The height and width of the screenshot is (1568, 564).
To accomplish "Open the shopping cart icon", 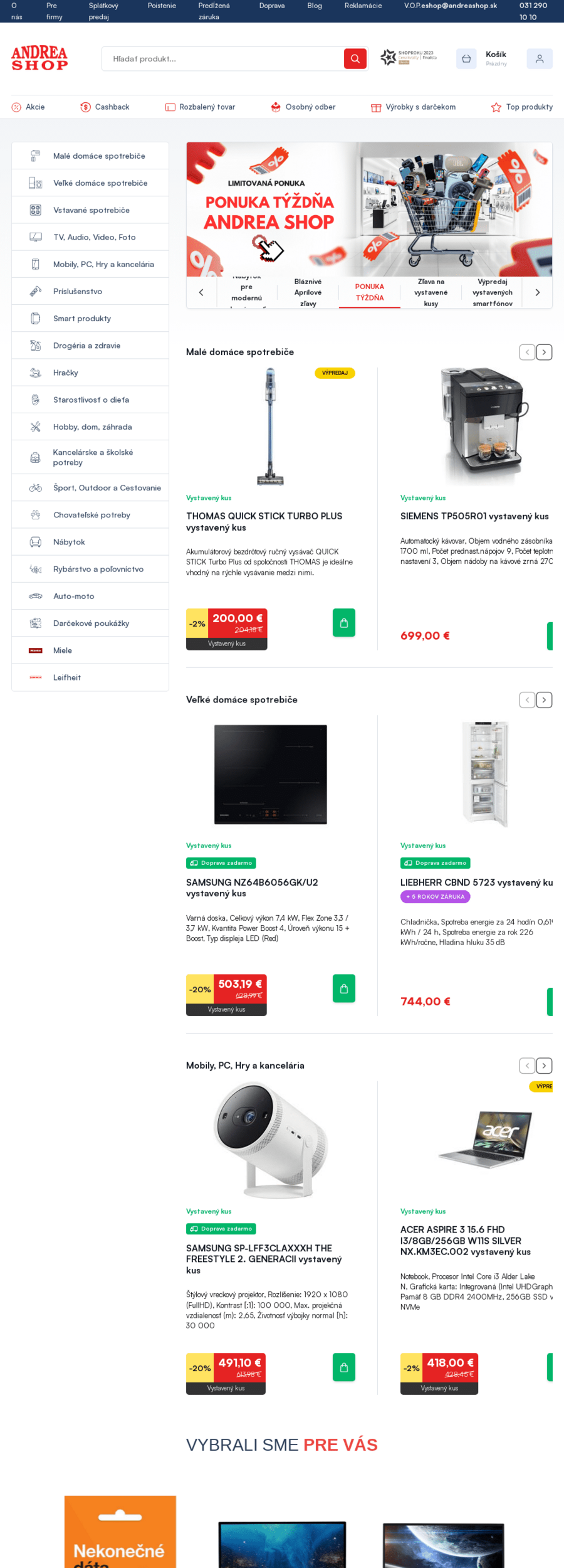I will click(x=466, y=59).
